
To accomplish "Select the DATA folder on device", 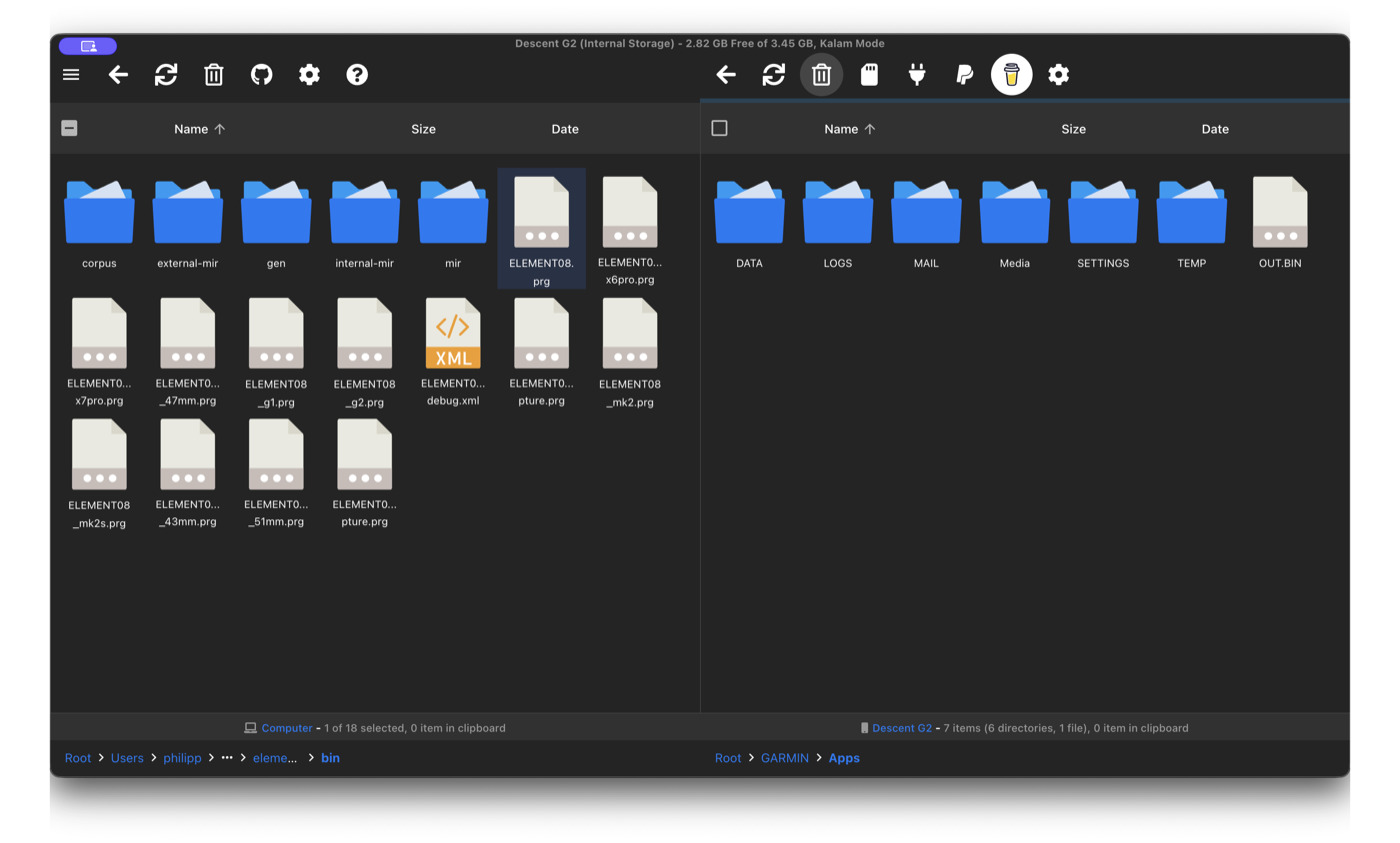I will [749, 225].
